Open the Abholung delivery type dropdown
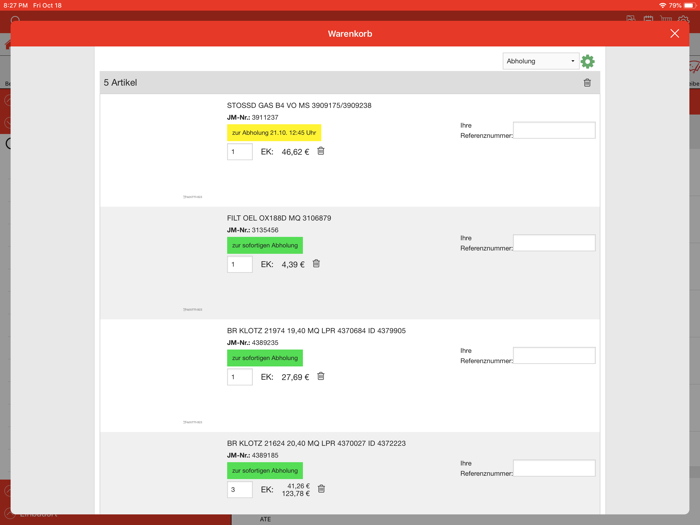 (x=541, y=61)
